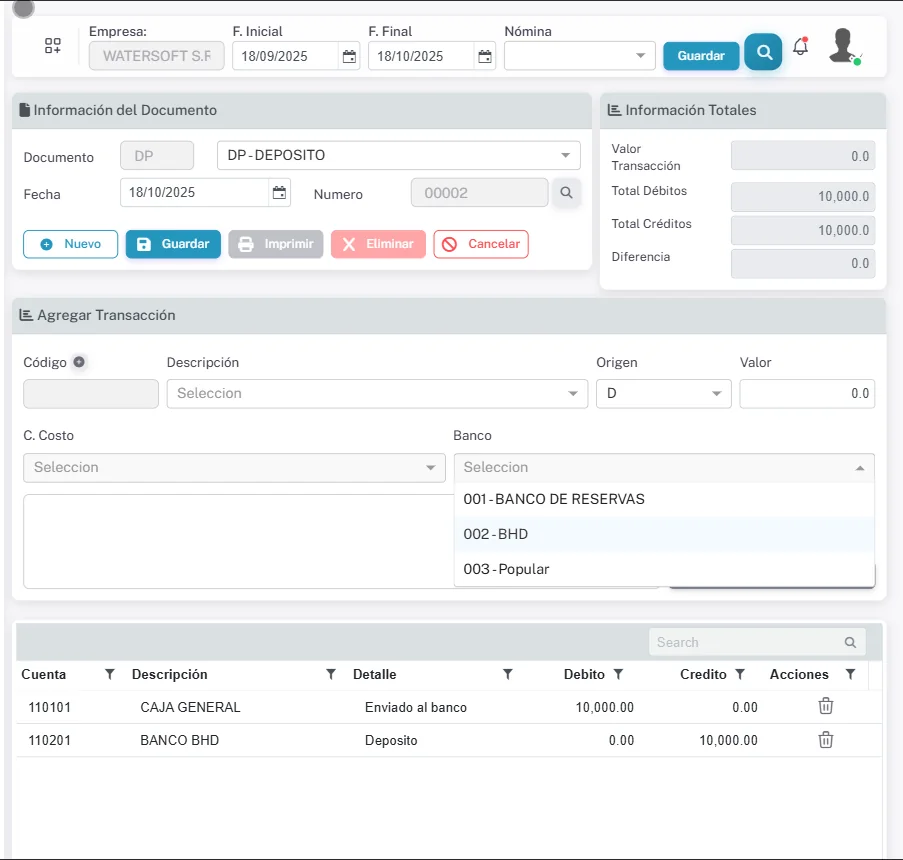The image size is (903, 860).
Task: Select 002-BHD bank option
Action: 664,534
